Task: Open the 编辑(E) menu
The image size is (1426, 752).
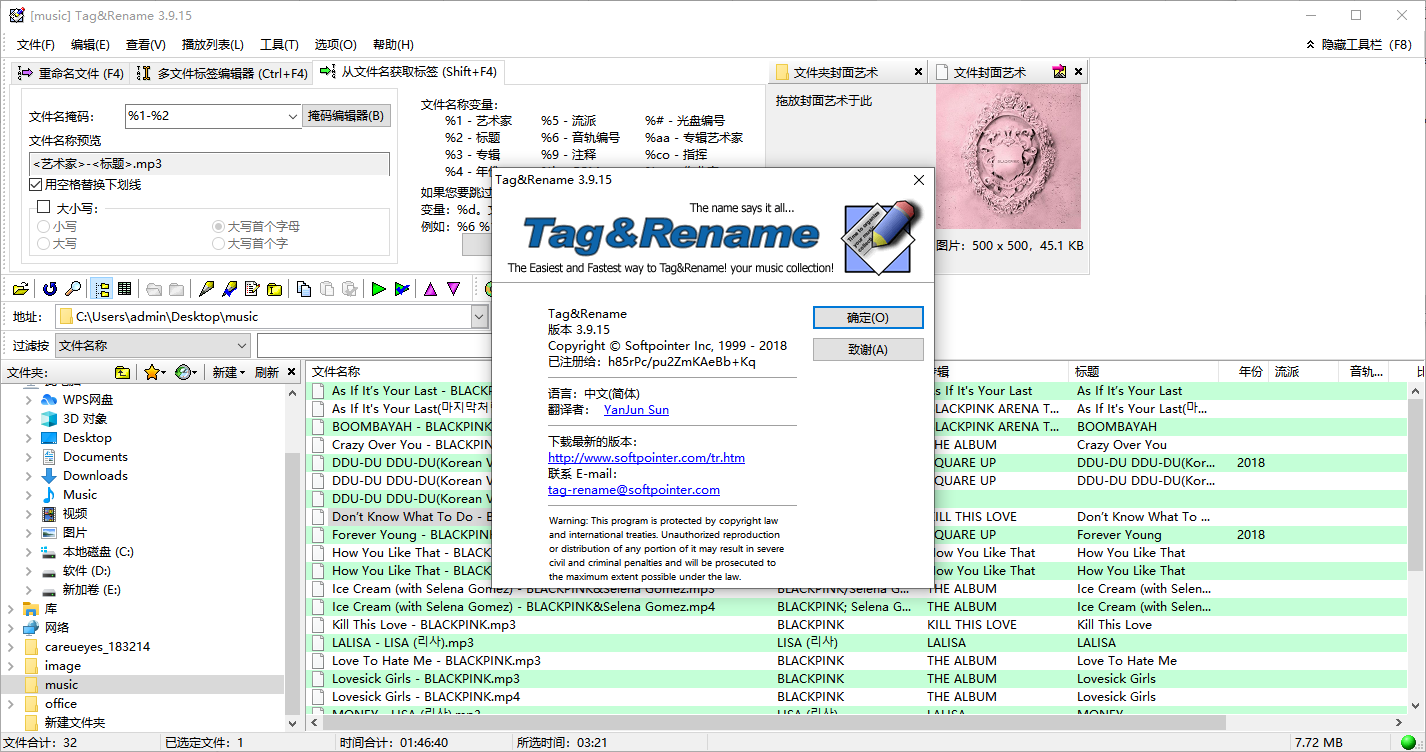Action: coord(90,44)
